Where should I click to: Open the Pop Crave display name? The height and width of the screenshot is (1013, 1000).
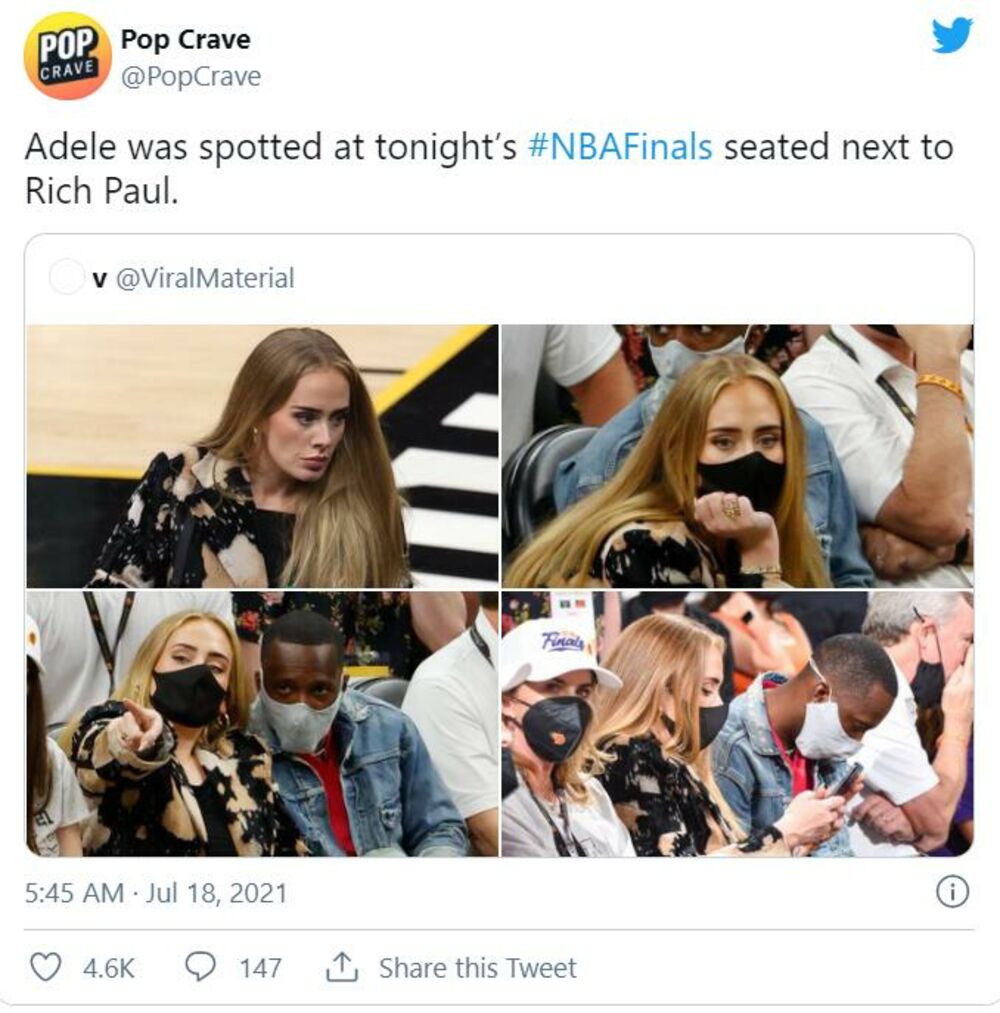click(x=185, y=40)
